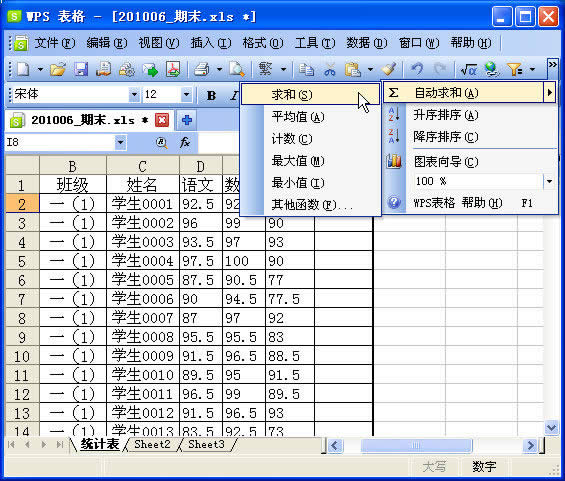This screenshot has height=481, width=565.
Task: Toggle Bold formatting button
Action: (212, 95)
